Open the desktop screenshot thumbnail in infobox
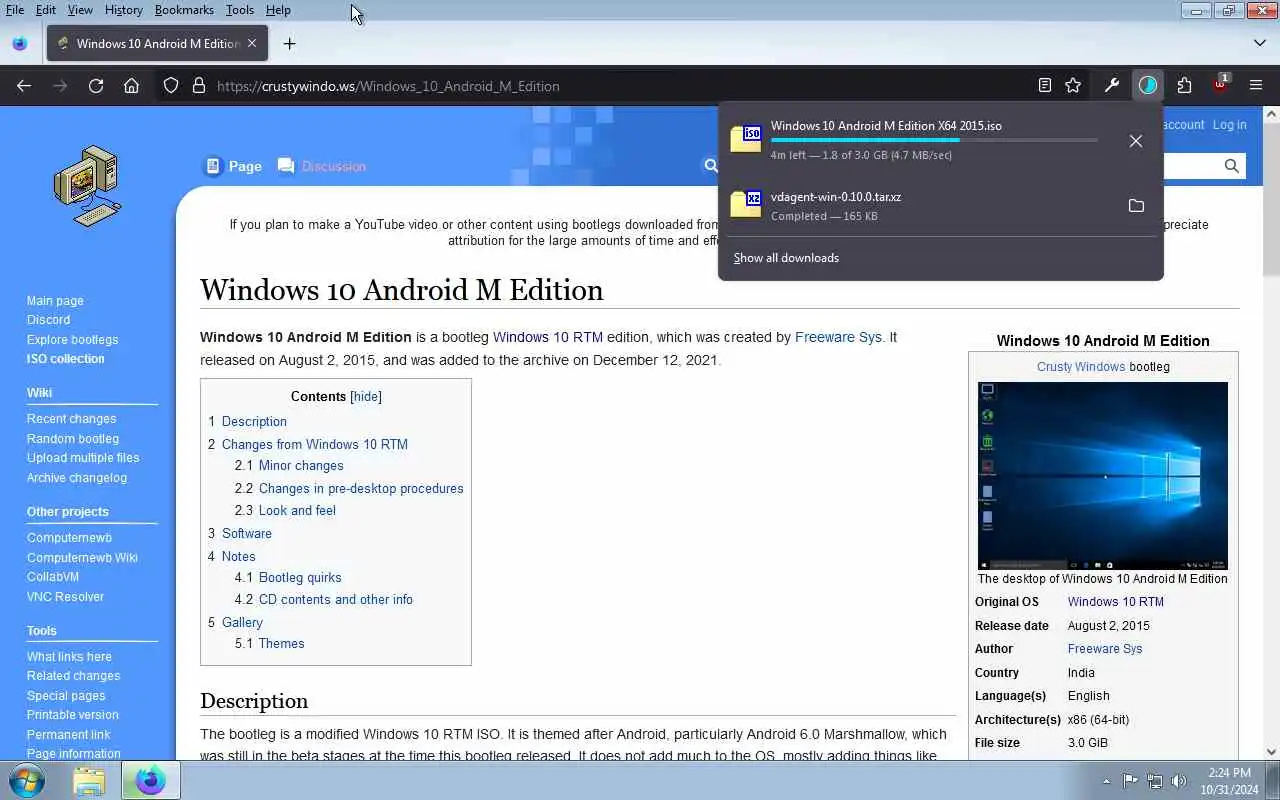Viewport: 1280px width, 800px height. tap(1103, 476)
